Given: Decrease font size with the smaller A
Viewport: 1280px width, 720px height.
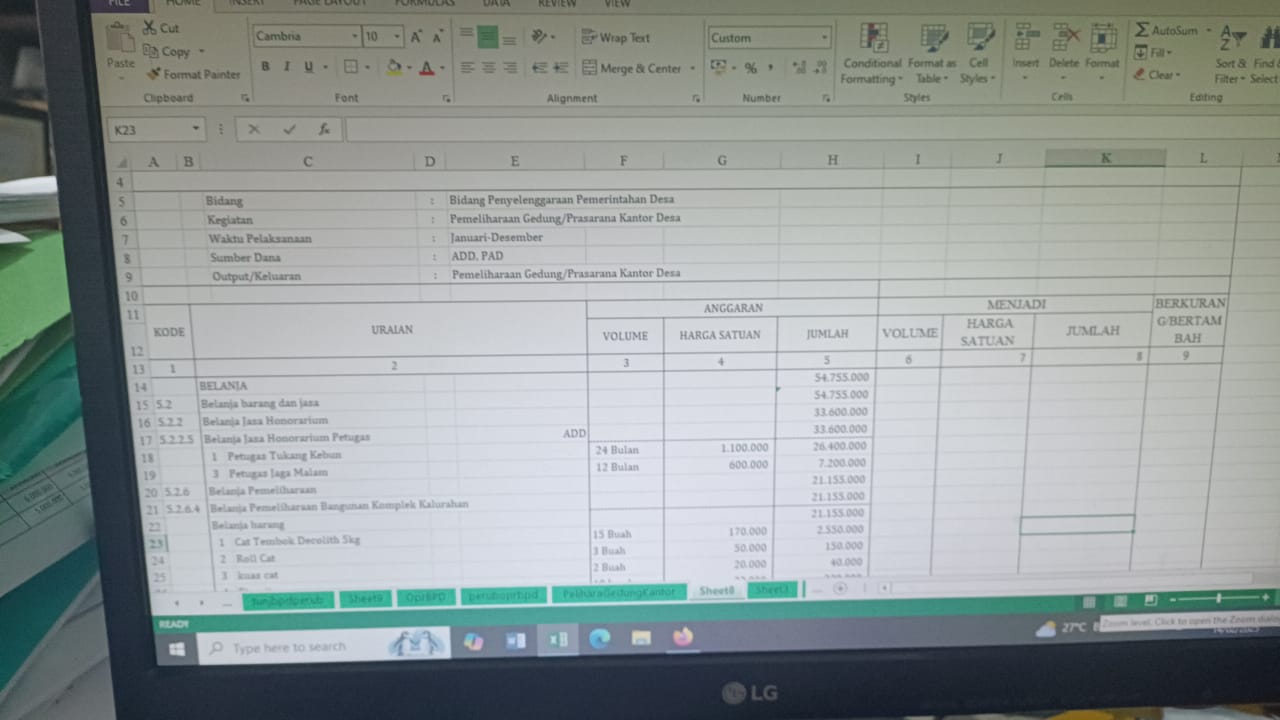Looking at the screenshot, I should [437, 37].
